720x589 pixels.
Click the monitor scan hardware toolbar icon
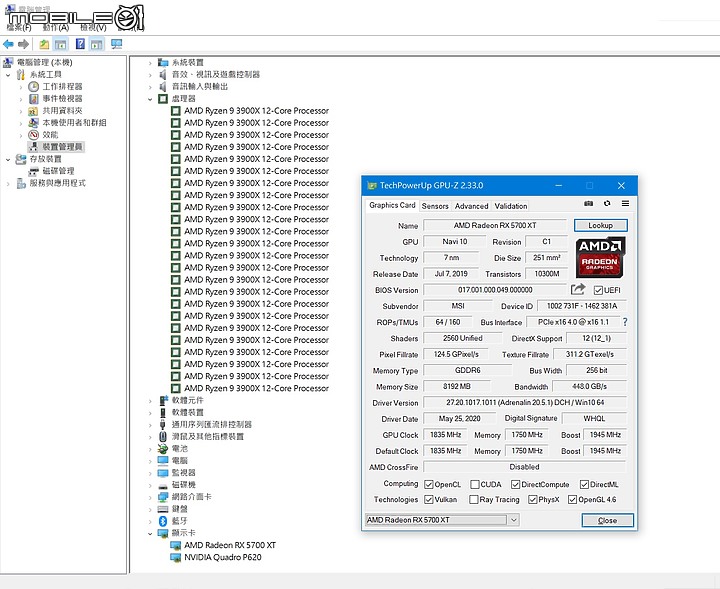117,44
